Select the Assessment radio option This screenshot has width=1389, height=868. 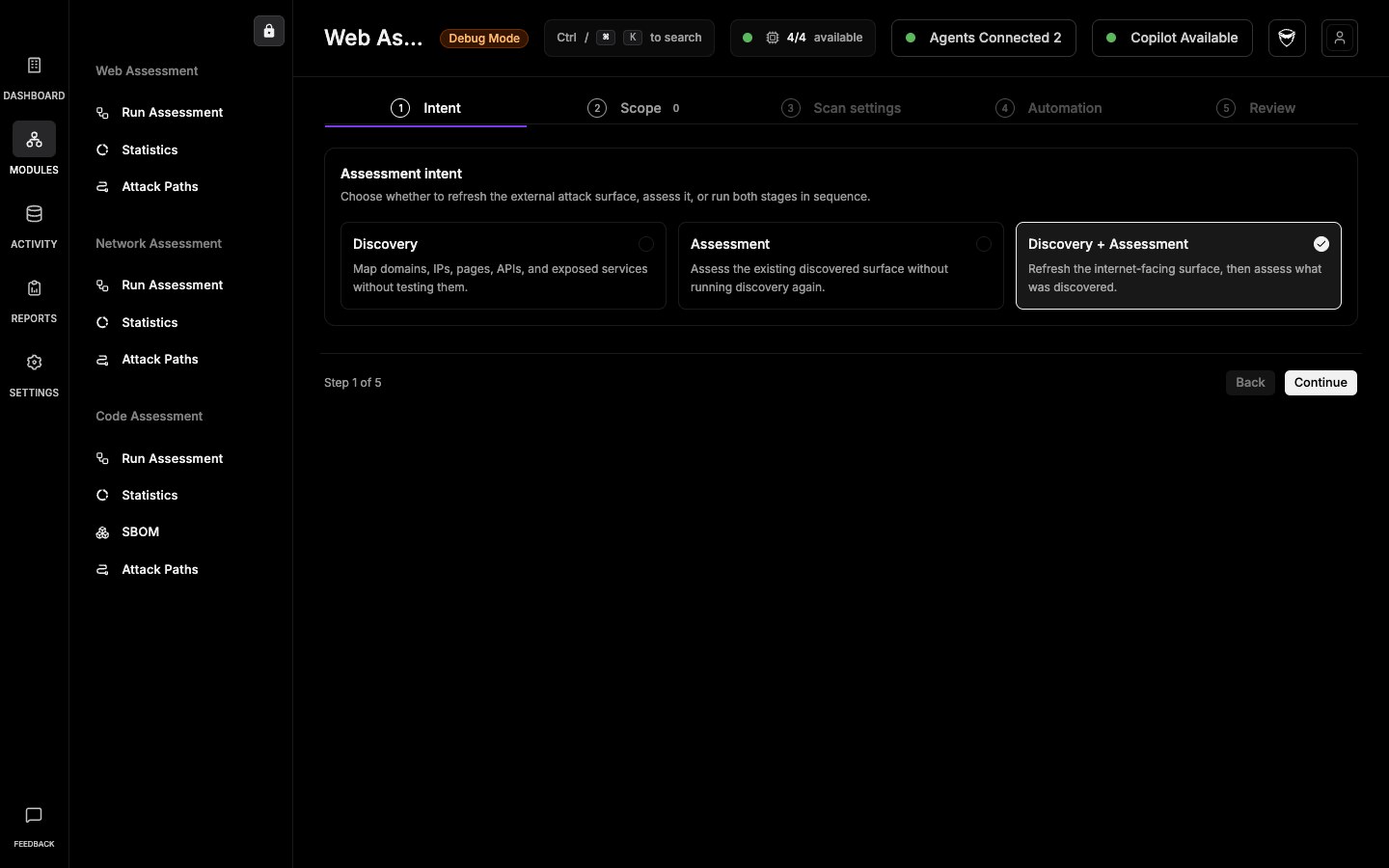coord(984,244)
